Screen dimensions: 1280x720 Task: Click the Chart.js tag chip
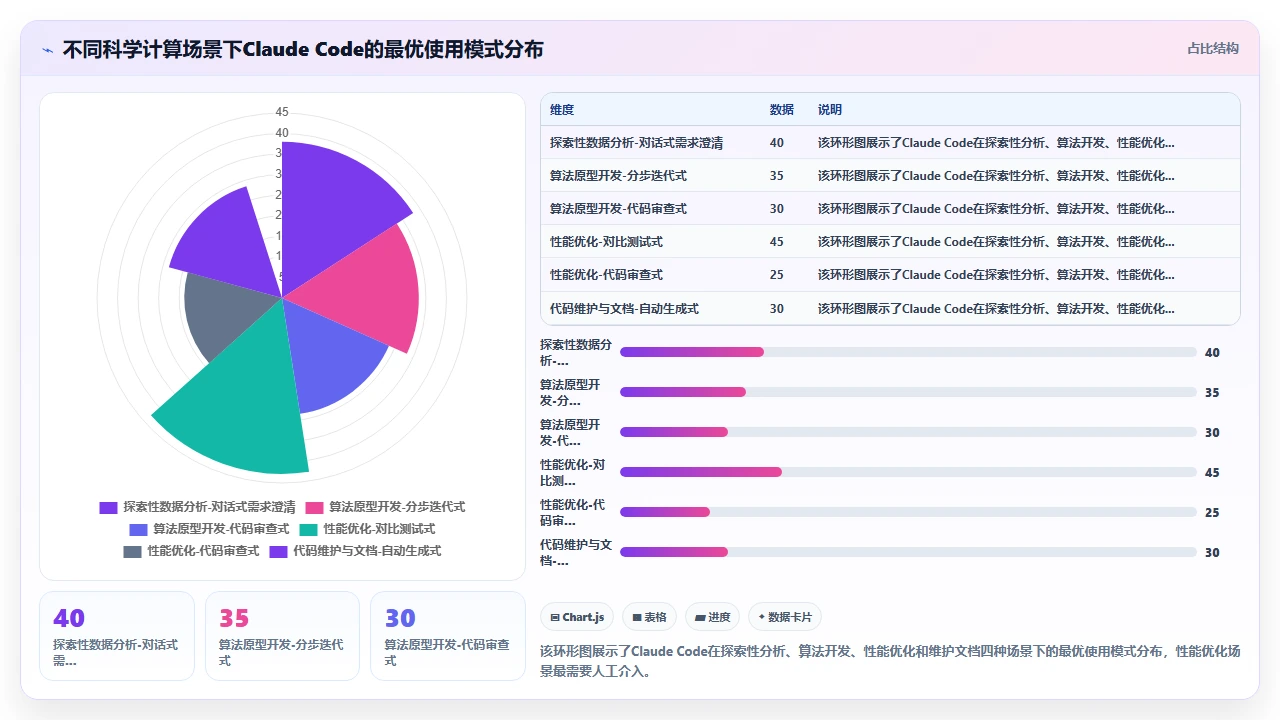578,617
